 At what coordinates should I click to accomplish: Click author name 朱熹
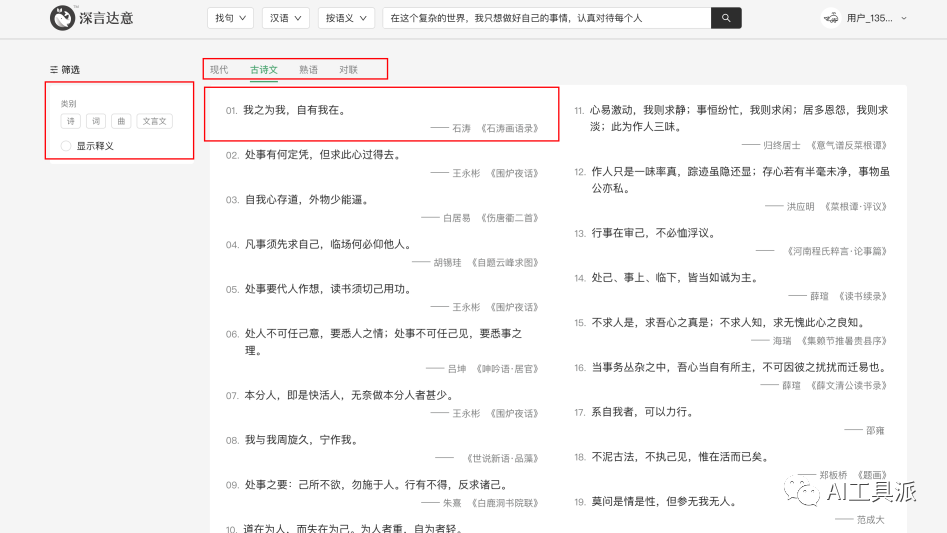coord(452,503)
